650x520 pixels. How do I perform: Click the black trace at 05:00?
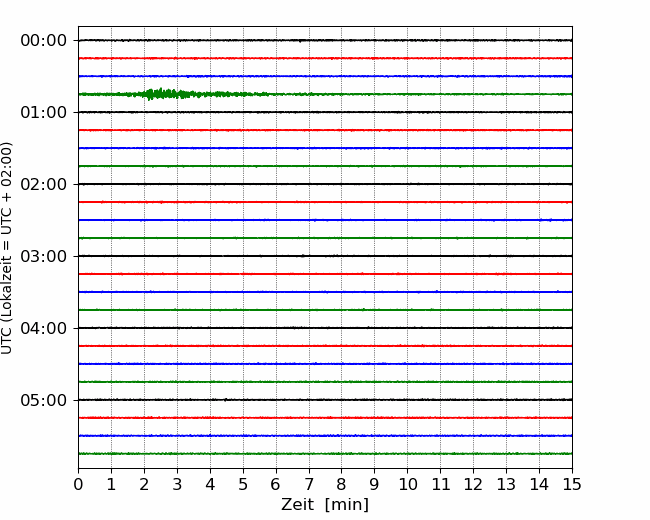pos(325,400)
